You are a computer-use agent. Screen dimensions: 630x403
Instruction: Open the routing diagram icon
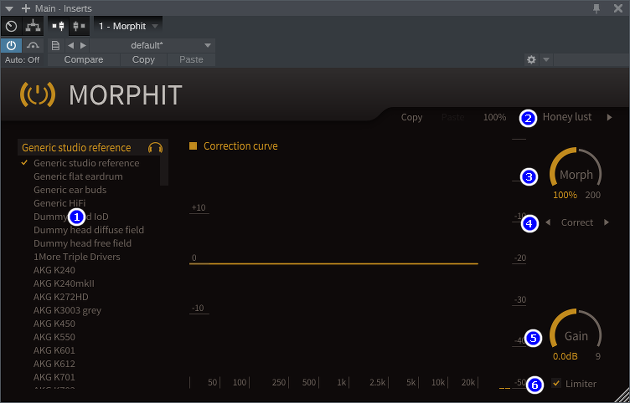[x=33, y=27]
